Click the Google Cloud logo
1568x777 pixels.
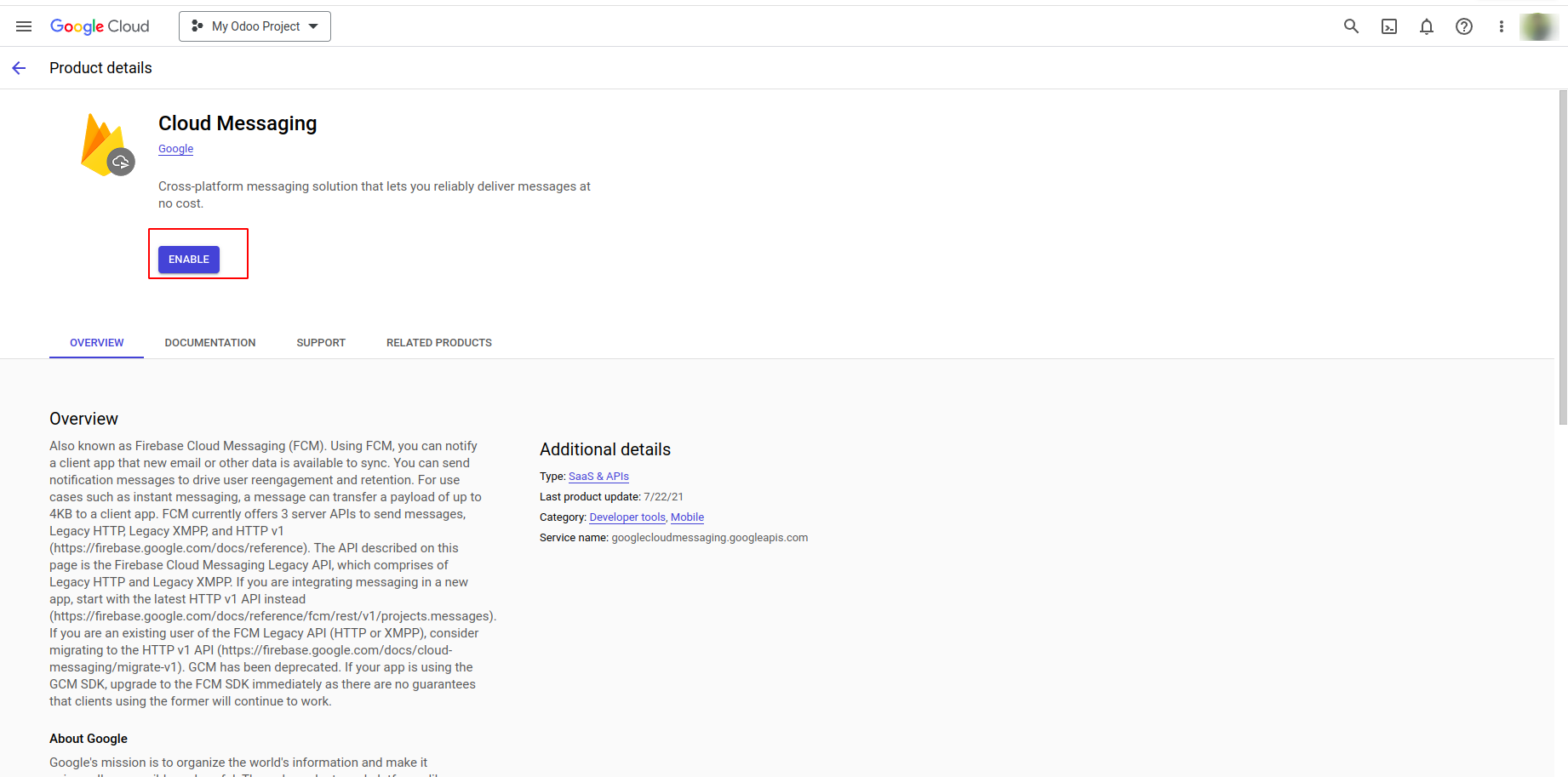[x=100, y=26]
